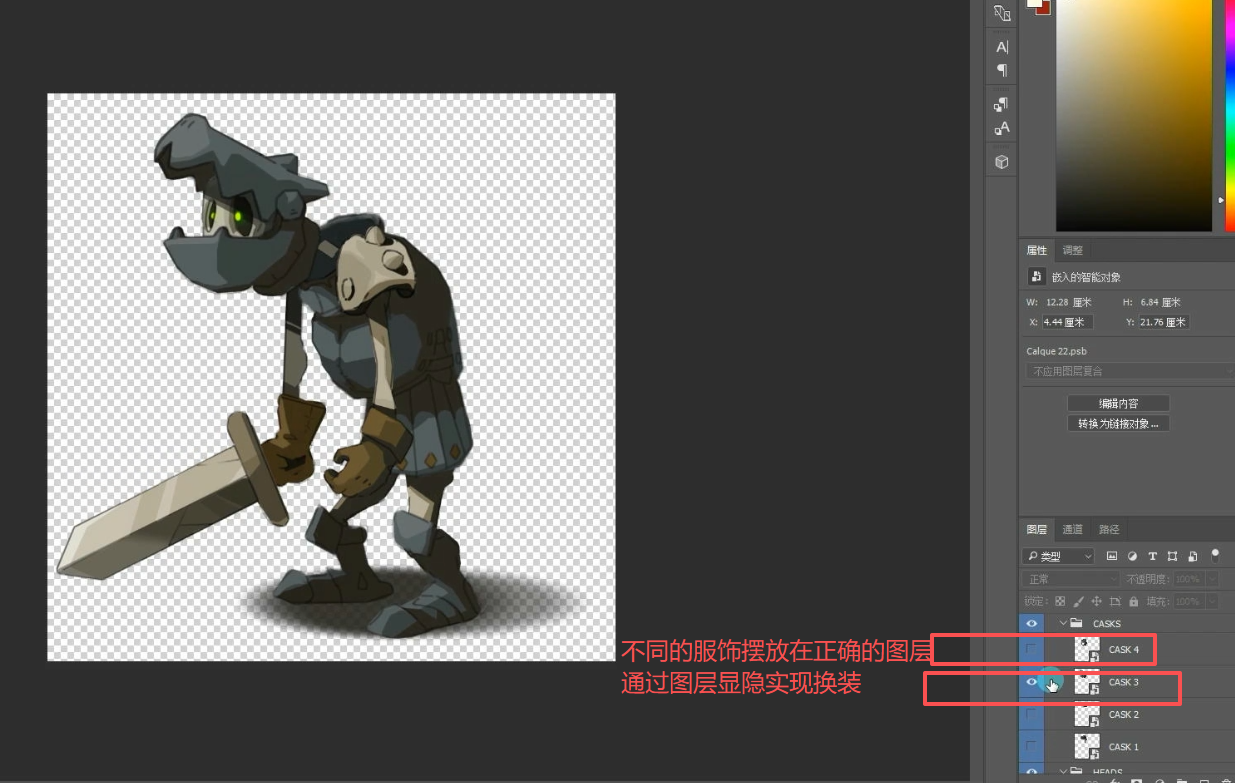1235x783 pixels.
Task: Show the CASK 2 layer
Action: [x=1031, y=714]
